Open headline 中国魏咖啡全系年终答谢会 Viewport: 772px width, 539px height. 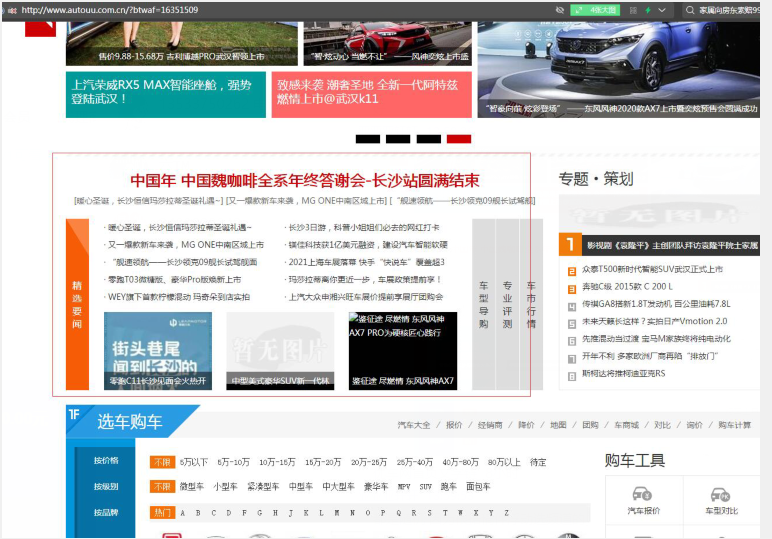click(305, 181)
